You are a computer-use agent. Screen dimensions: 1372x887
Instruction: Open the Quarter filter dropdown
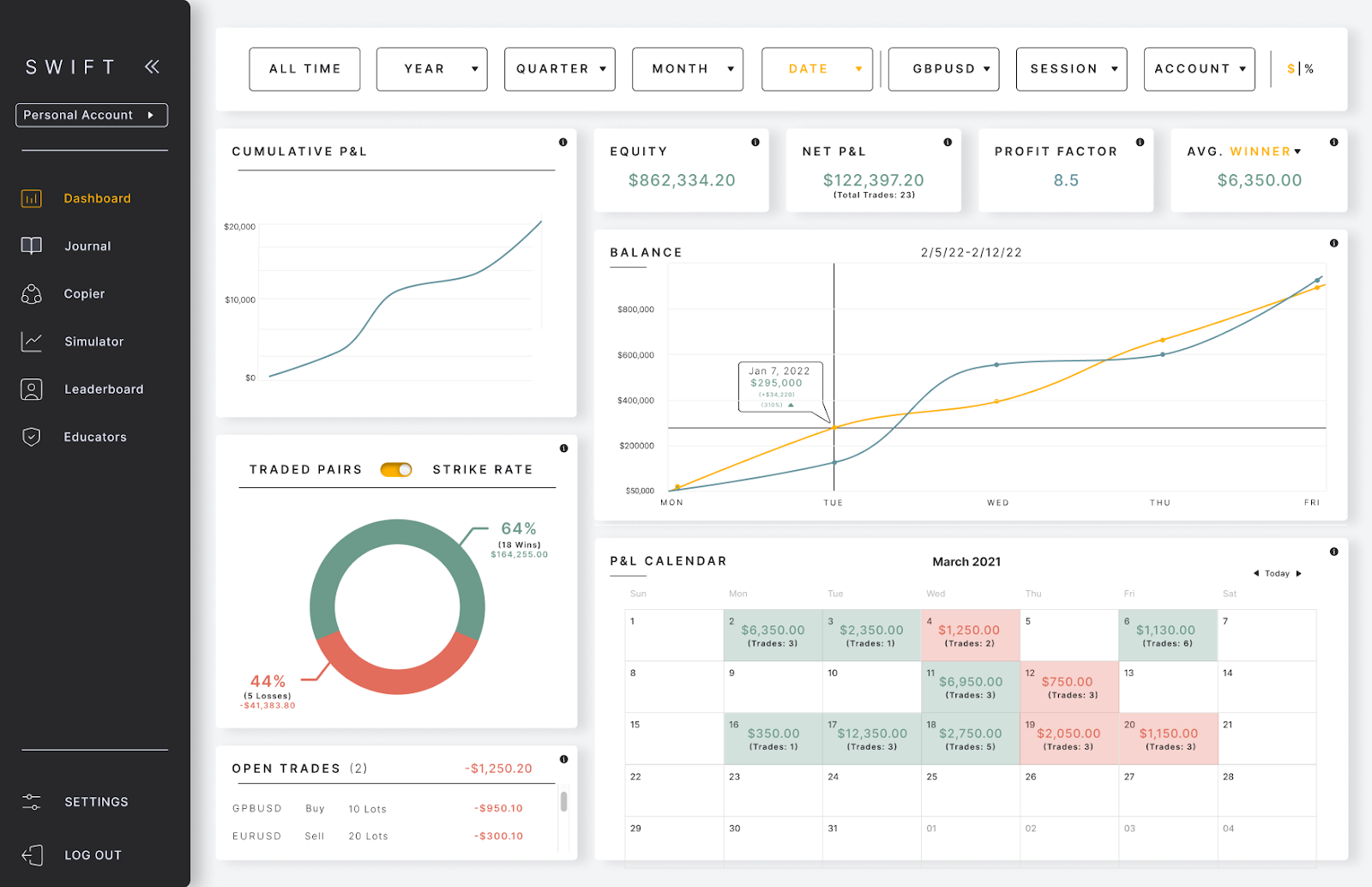click(560, 69)
